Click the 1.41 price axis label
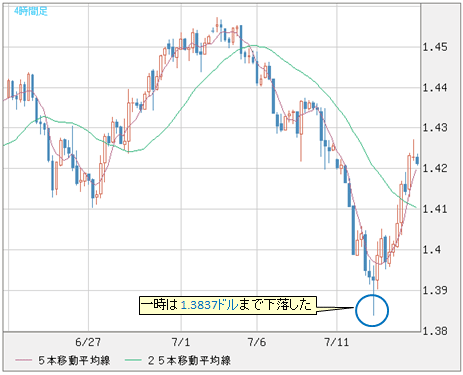Screen dimensions: 463x375 pyautogui.click(x=435, y=209)
